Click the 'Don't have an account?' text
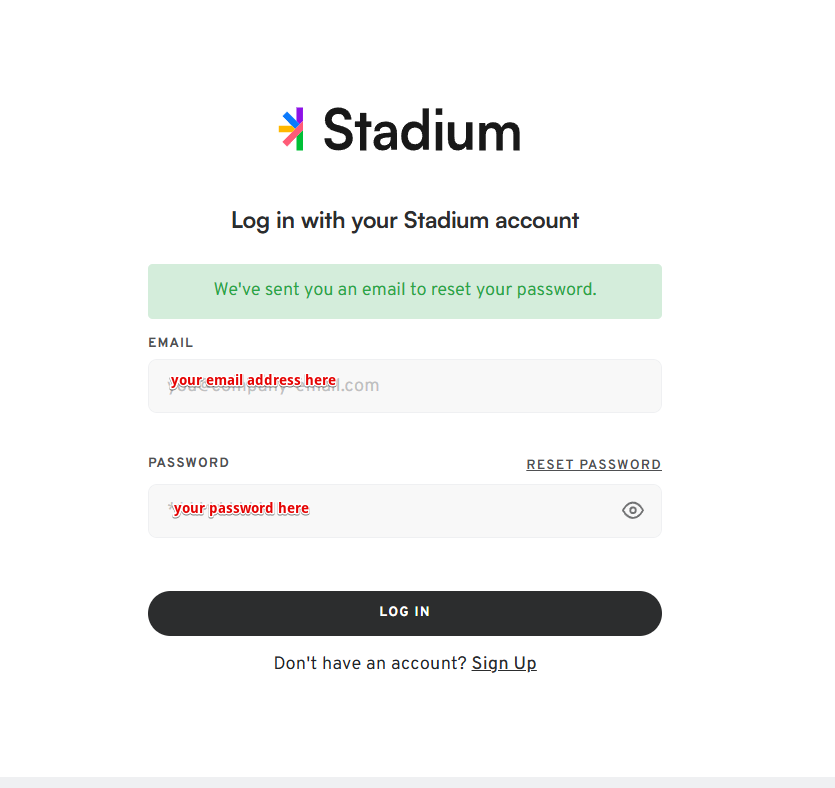The image size is (835, 788). 370,663
